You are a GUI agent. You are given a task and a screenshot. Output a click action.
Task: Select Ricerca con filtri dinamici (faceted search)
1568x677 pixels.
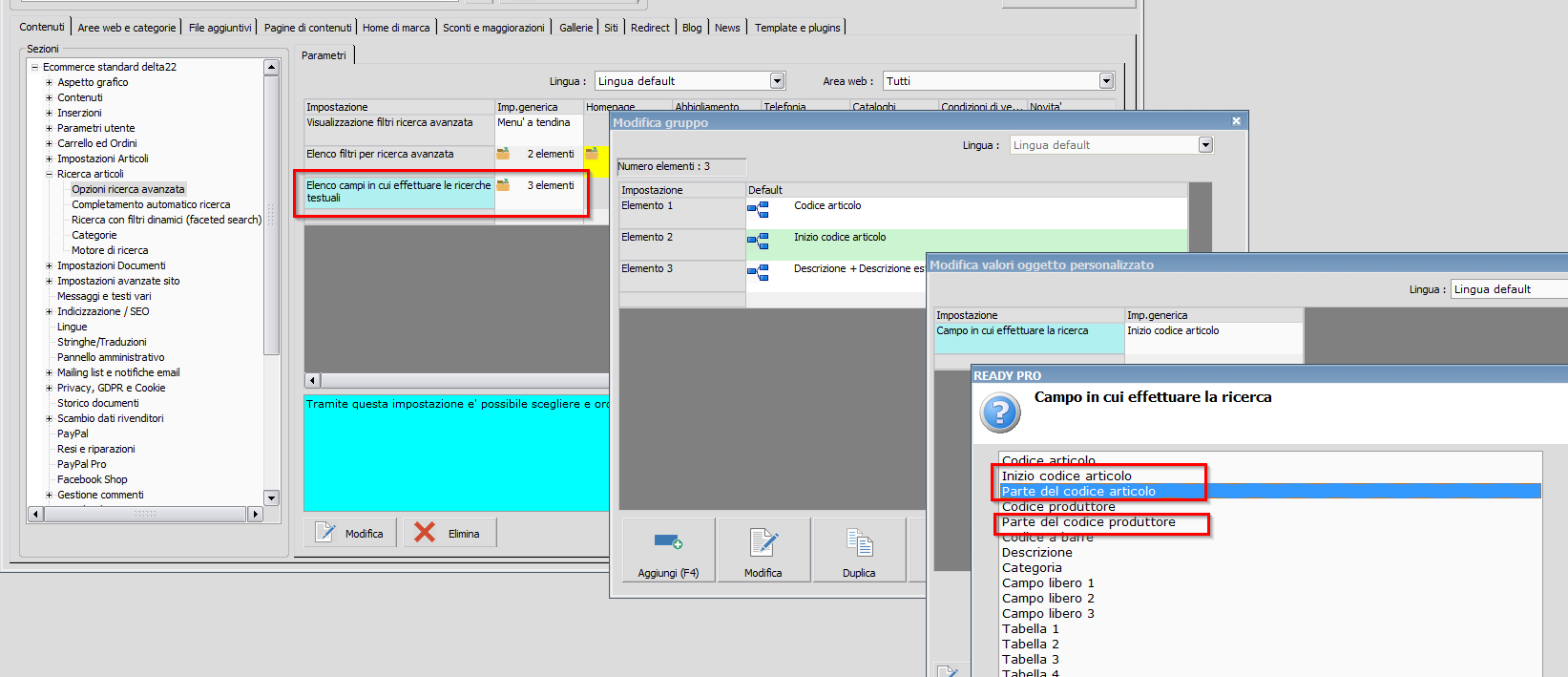click(166, 220)
